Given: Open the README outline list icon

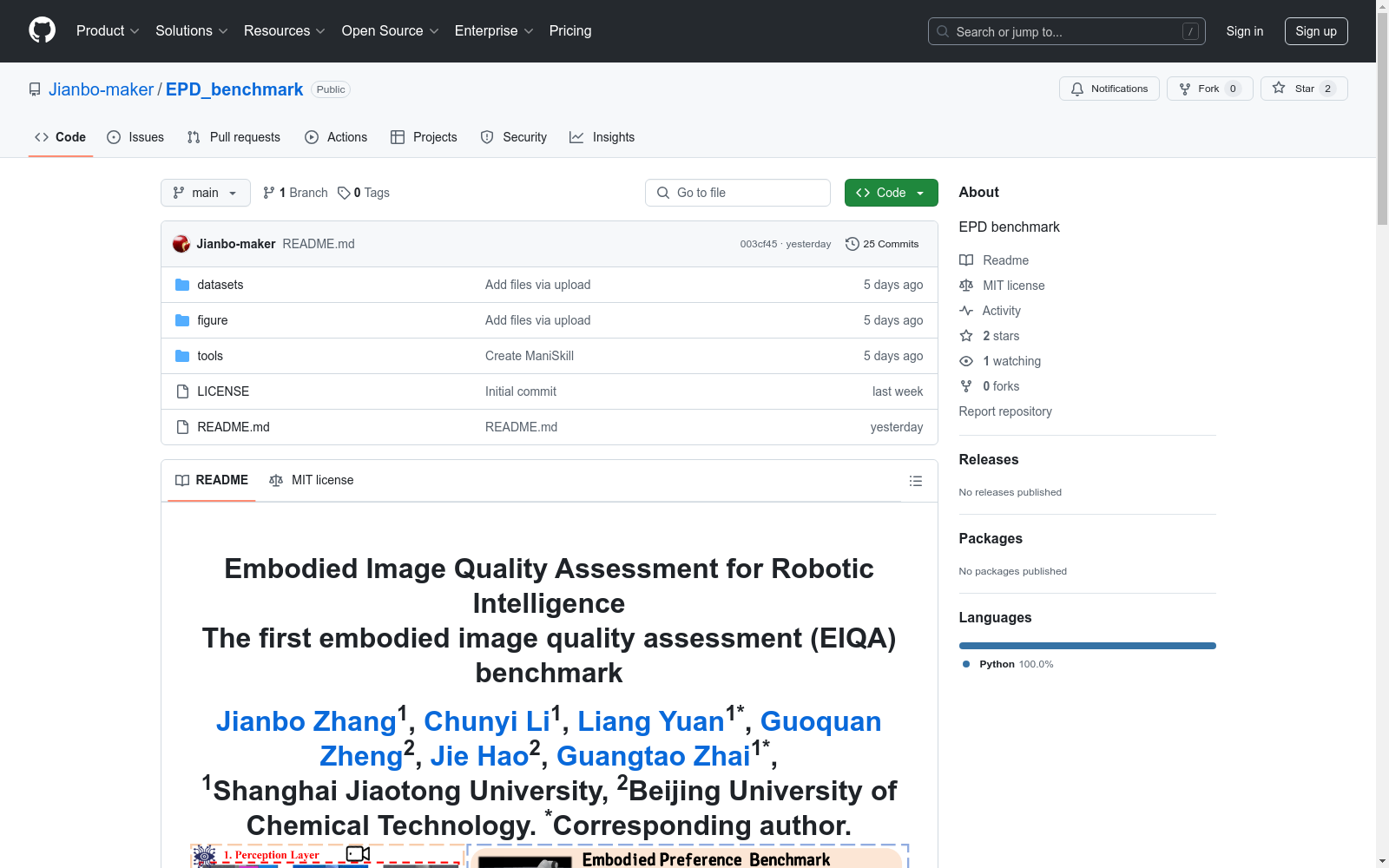Looking at the screenshot, I should tap(916, 481).
